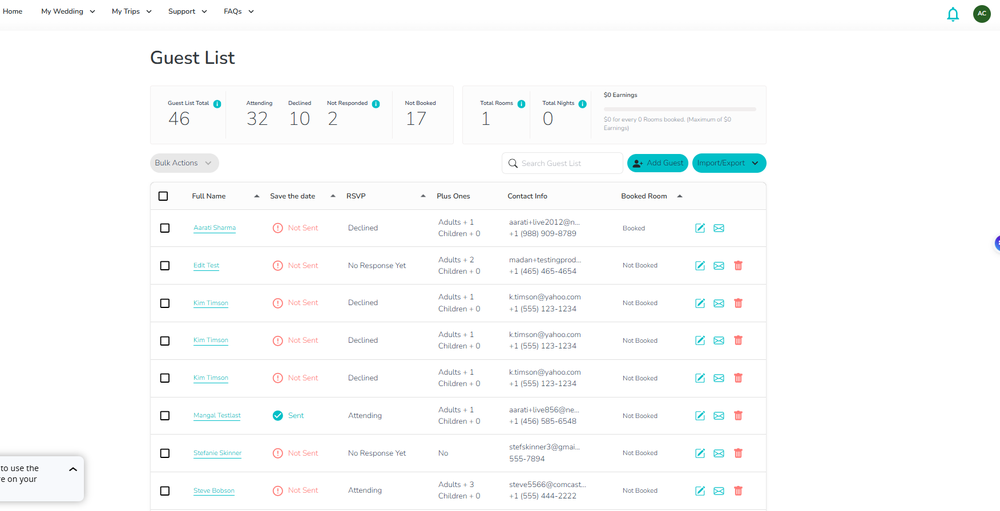Check the box for Aarati Sharma
Screen dimensions: 1000x511
pos(165,228)
